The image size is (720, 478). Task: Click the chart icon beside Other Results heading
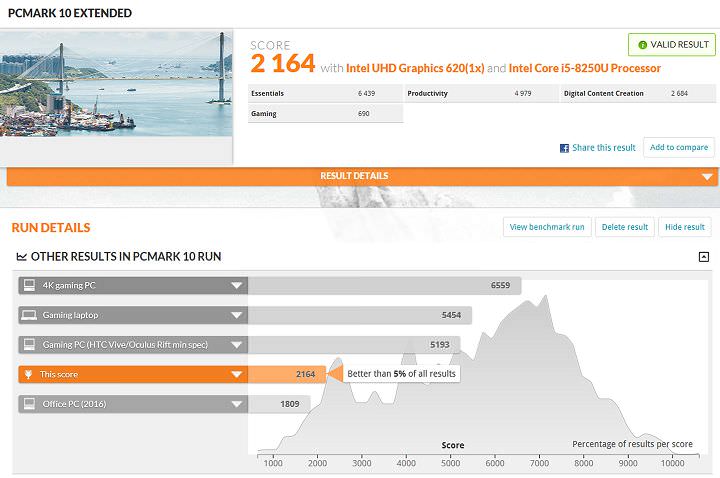pos(22,257)
